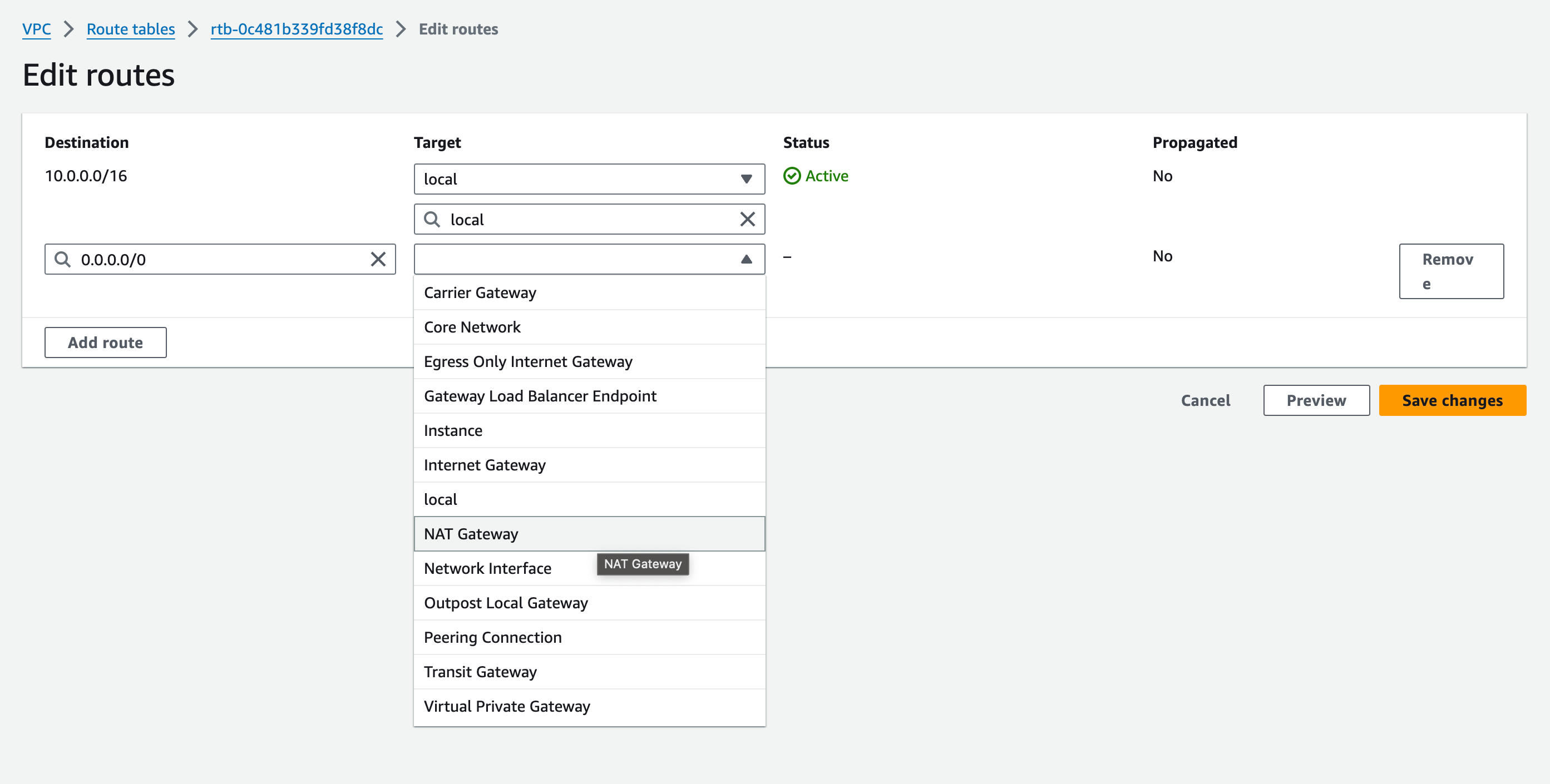Image resolution: width=1550 pixels, height=784 pixels.
Task: Click the Edit routes page heading
Action: pos(98,75)
